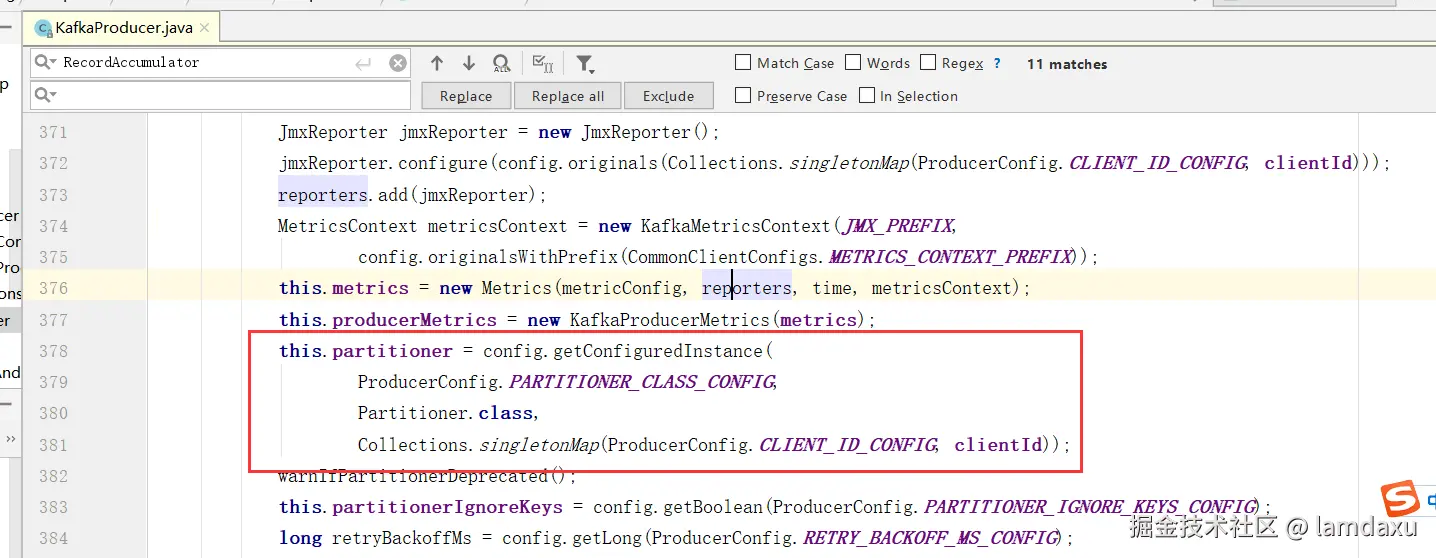Enable the In Selection checkbox
The height and width of the screenshot is (558, 1436).
pyautogui.click(x=866, y=95)
